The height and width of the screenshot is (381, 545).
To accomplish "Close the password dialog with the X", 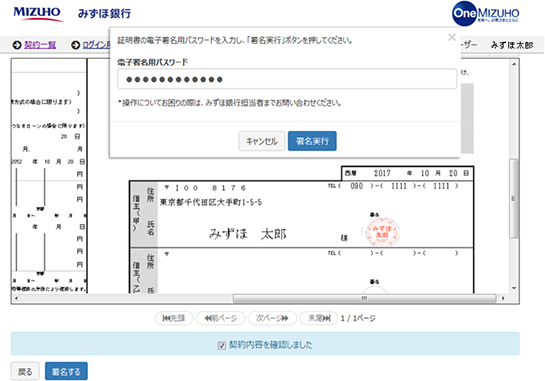I will pyautogui.click(x=452, y=37).
